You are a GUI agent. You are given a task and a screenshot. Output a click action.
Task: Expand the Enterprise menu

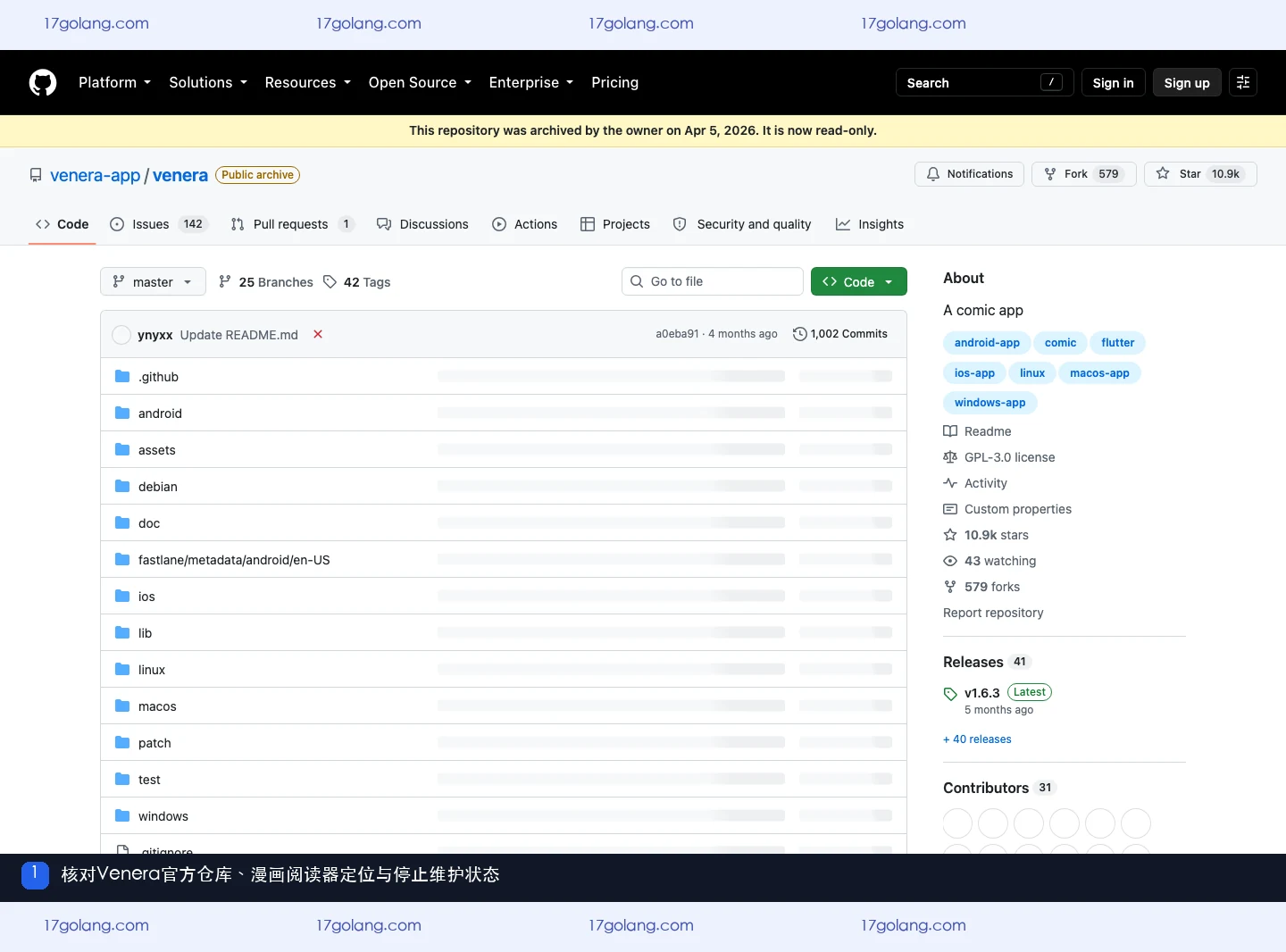tap(531, 82)
